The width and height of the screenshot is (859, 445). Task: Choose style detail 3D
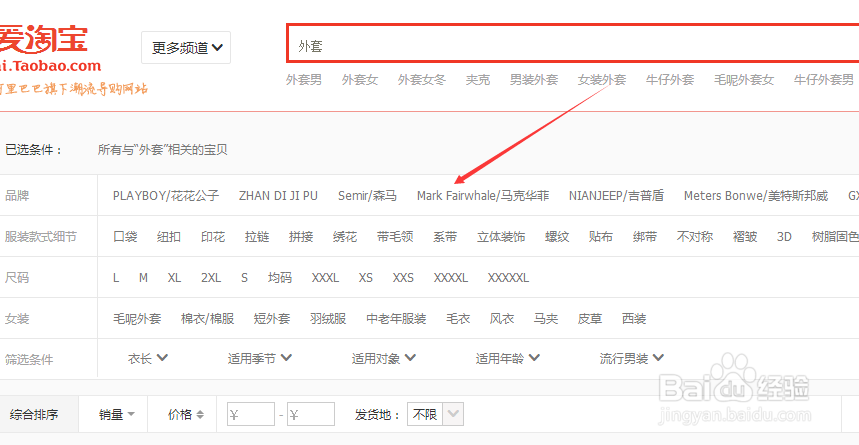coord(784,237)
